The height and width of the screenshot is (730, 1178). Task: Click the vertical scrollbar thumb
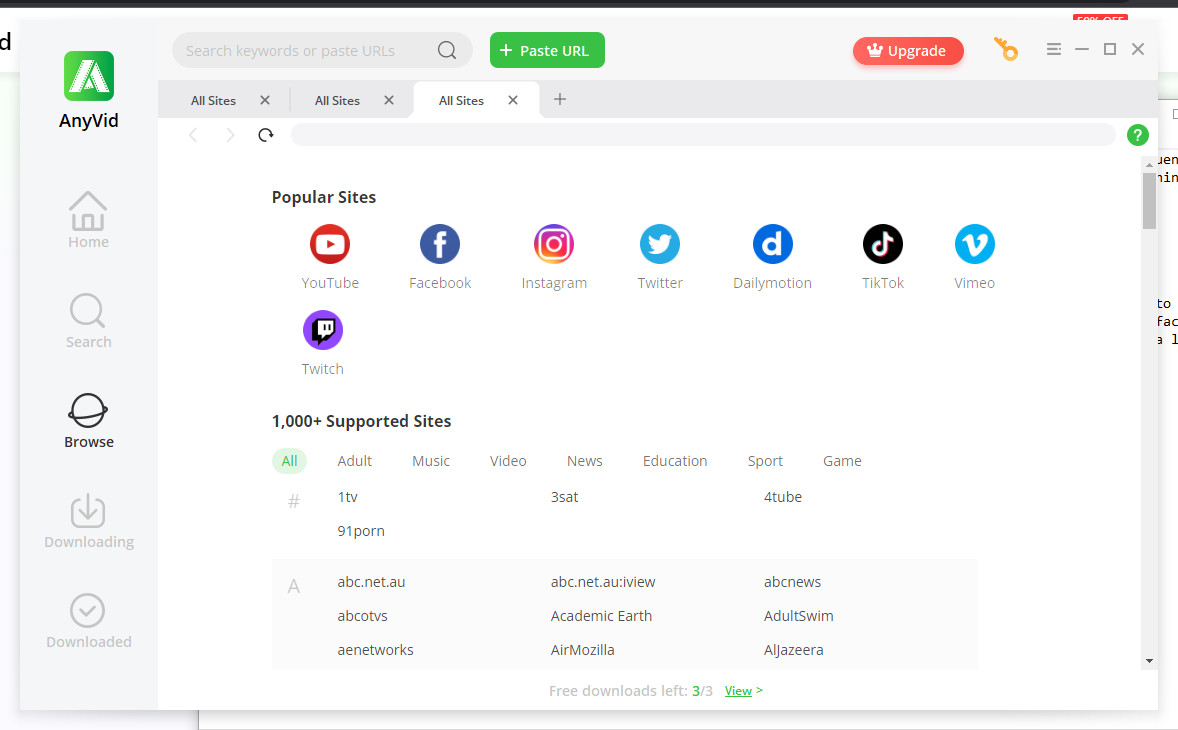pyautogui.click(x=1149, y=201)
